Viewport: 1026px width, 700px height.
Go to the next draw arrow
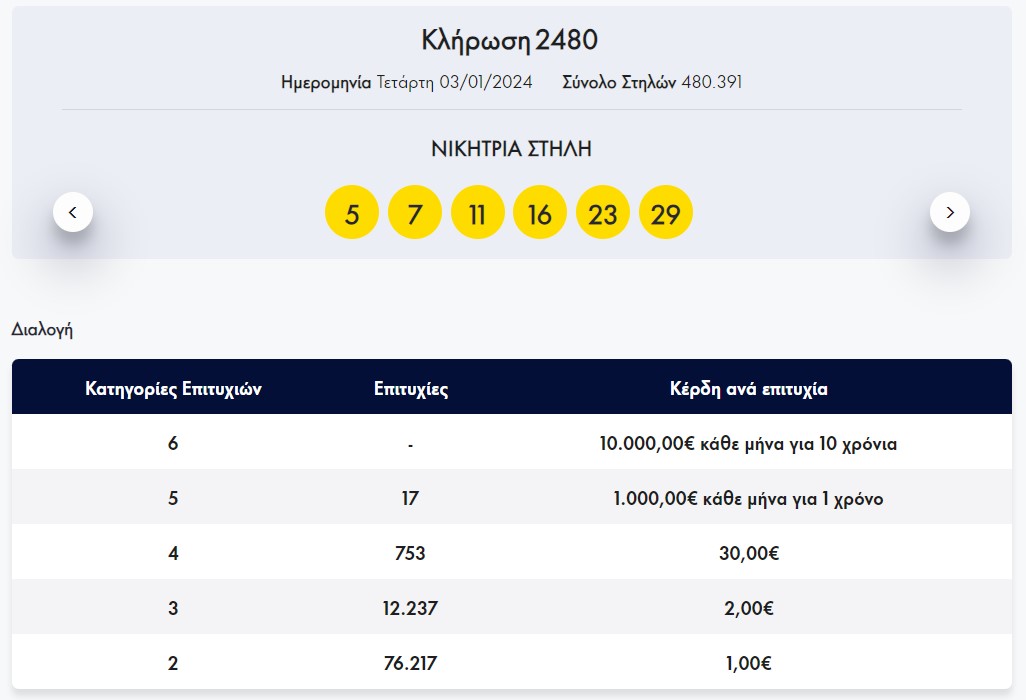pos(949,212)
